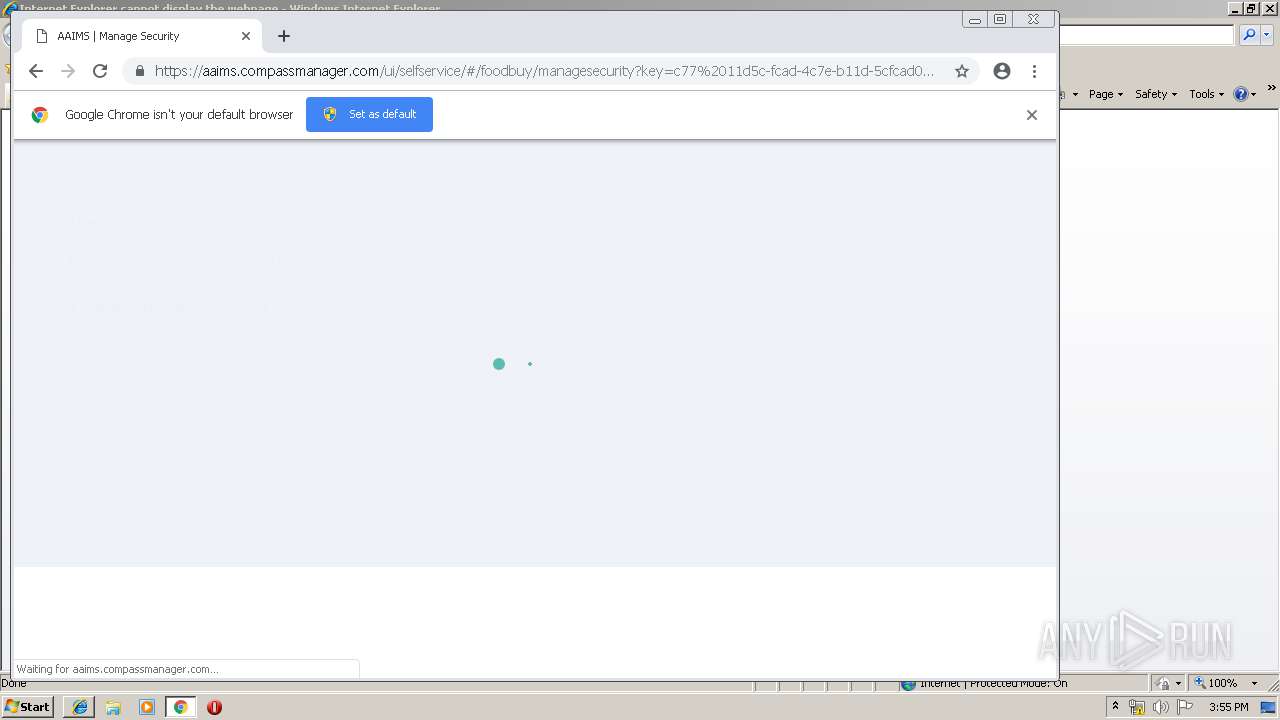Select the Chrome taskbar button
The width and height of the screenshot is (1280, 720).
point(181,707)
